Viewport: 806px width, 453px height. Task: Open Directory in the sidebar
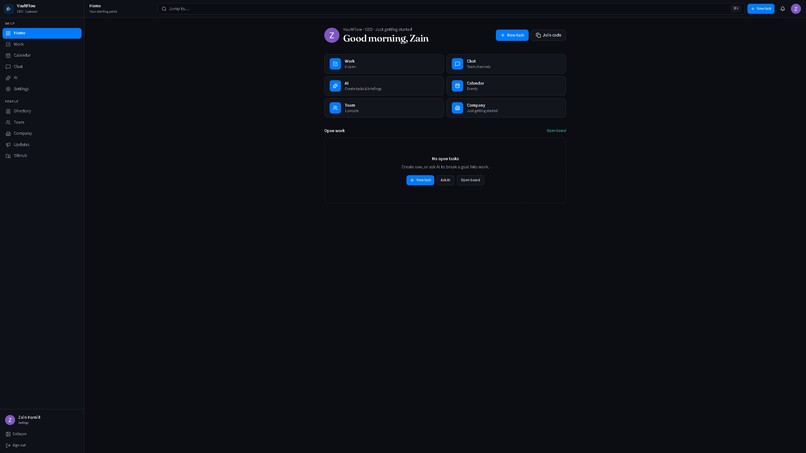(x=42, y=111)
